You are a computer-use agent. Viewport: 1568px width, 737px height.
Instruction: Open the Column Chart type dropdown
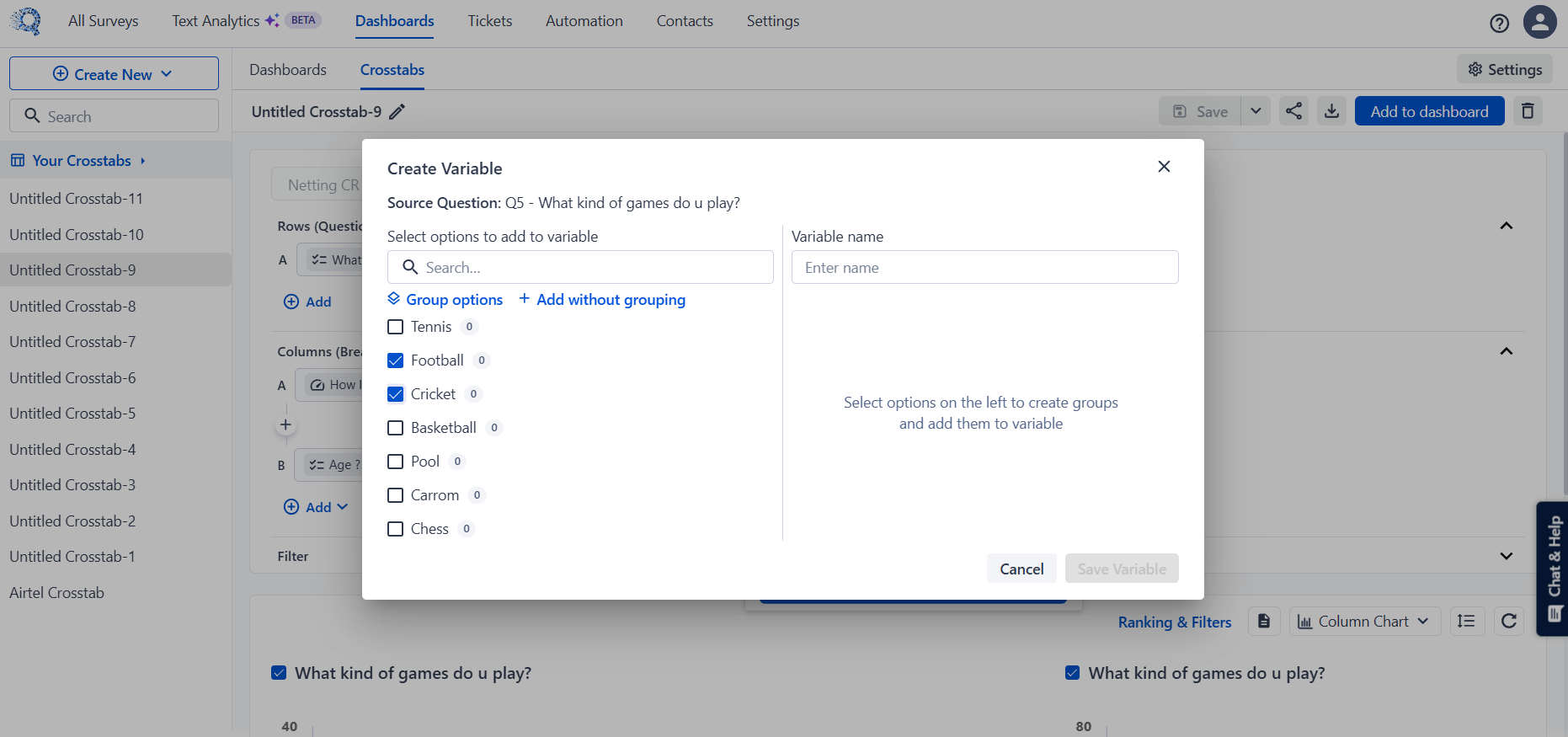point(1363,622)
